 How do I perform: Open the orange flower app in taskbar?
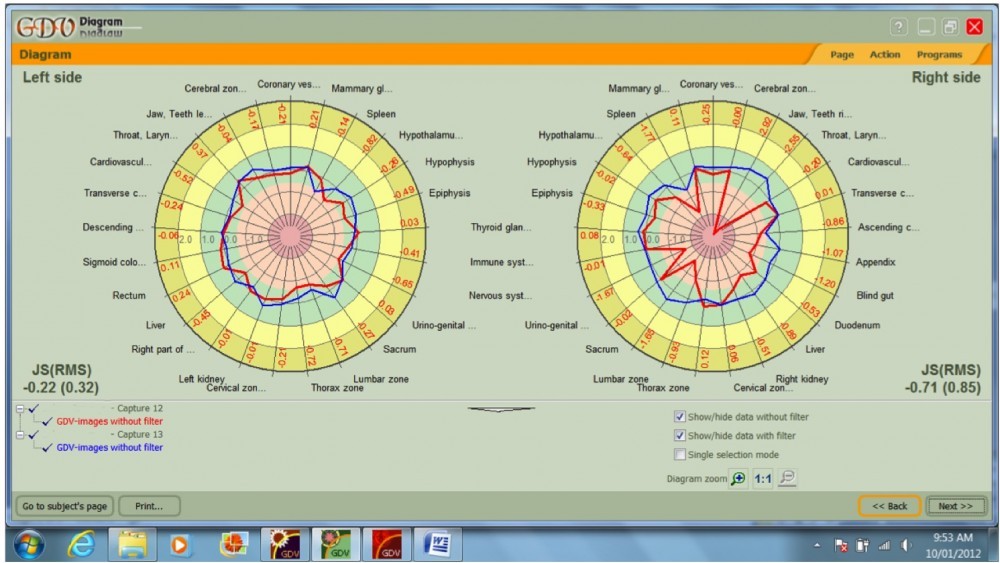[x=233, y=545]
